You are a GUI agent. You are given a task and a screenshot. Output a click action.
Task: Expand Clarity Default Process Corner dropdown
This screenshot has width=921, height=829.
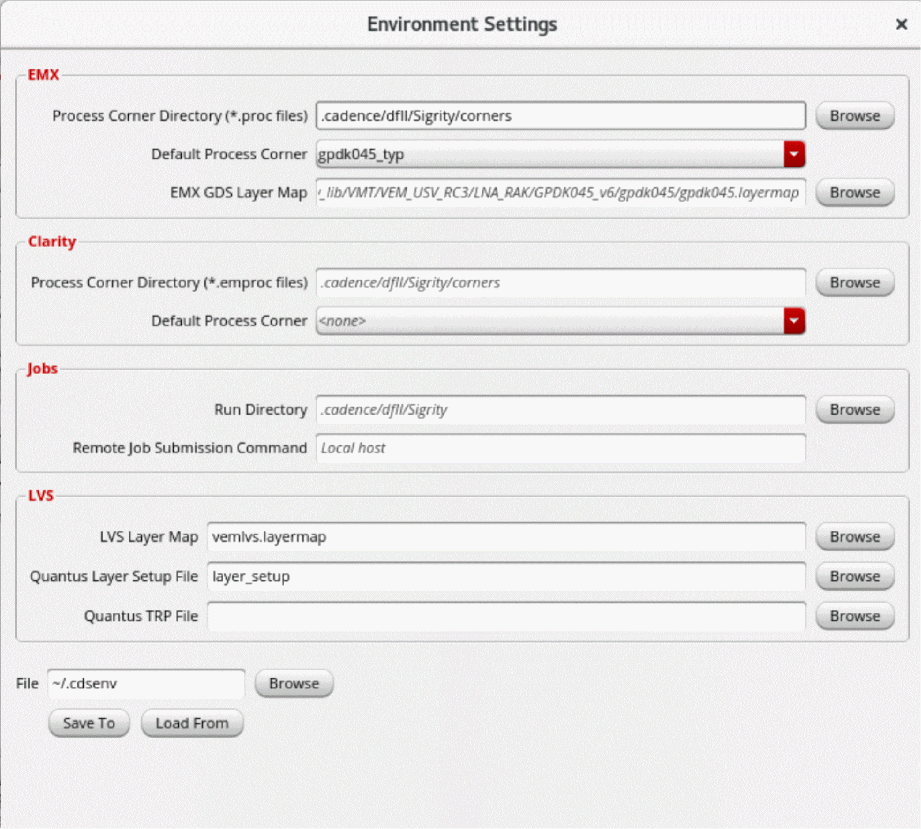(x=794, y=321)
